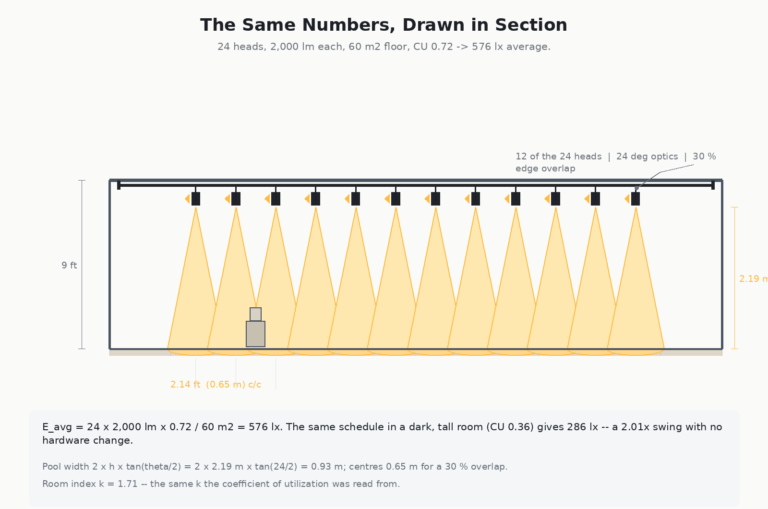
Task: Click the sixth track head from left
Action: (396, 198)
